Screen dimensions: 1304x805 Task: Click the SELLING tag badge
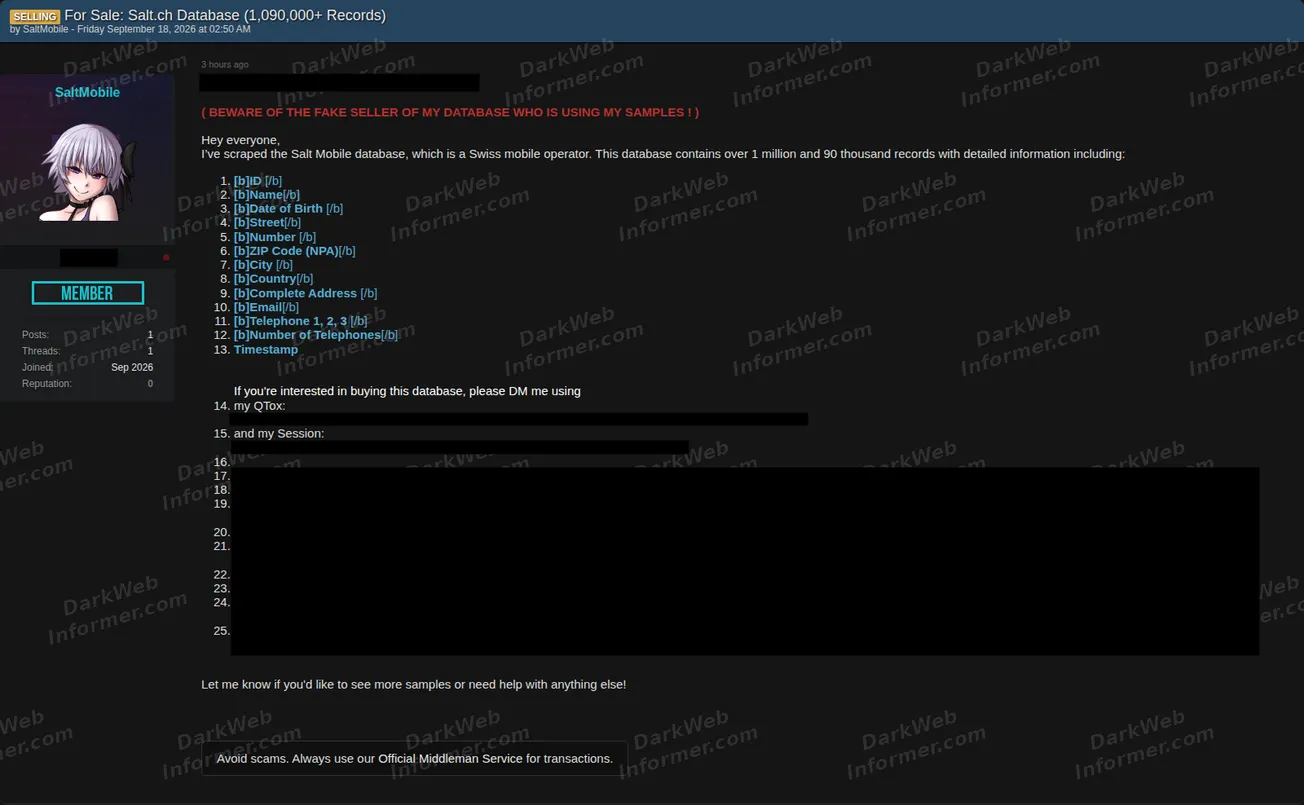point(35,16)
